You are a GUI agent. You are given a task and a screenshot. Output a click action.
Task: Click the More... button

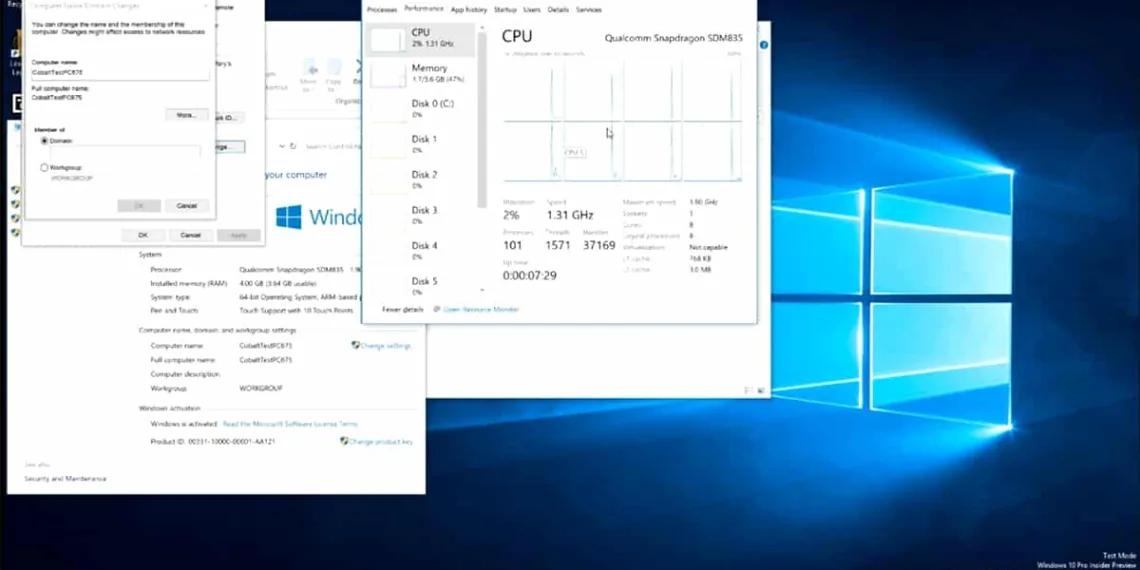coord(186,115)
